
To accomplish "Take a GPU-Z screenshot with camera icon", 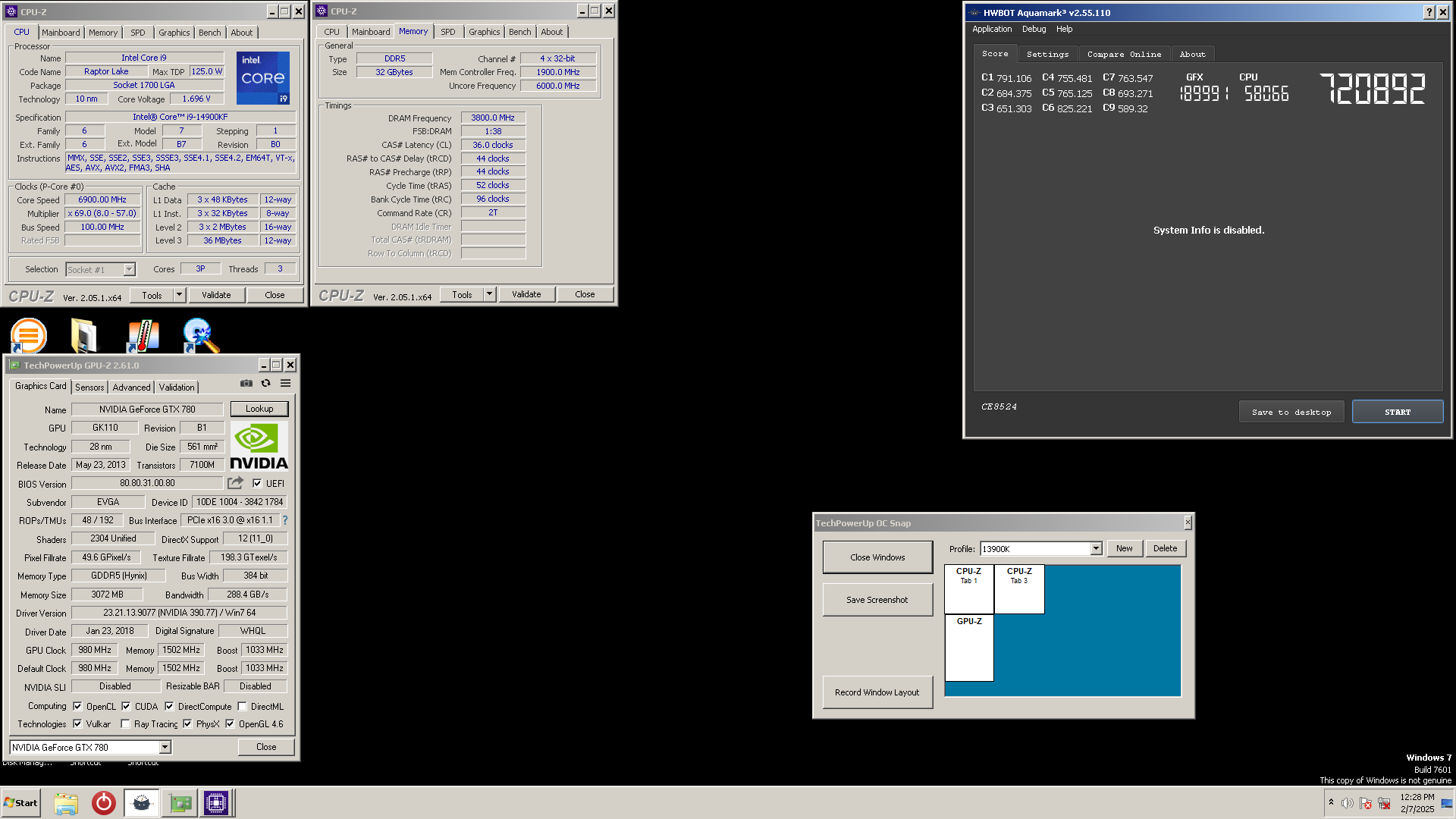I will point(246,384).
